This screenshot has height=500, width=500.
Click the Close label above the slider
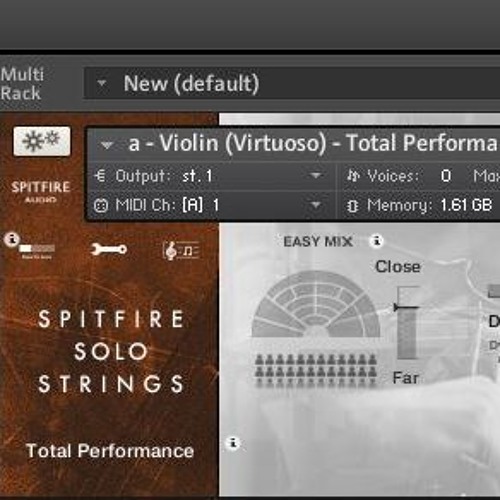[x=398, y=267]
